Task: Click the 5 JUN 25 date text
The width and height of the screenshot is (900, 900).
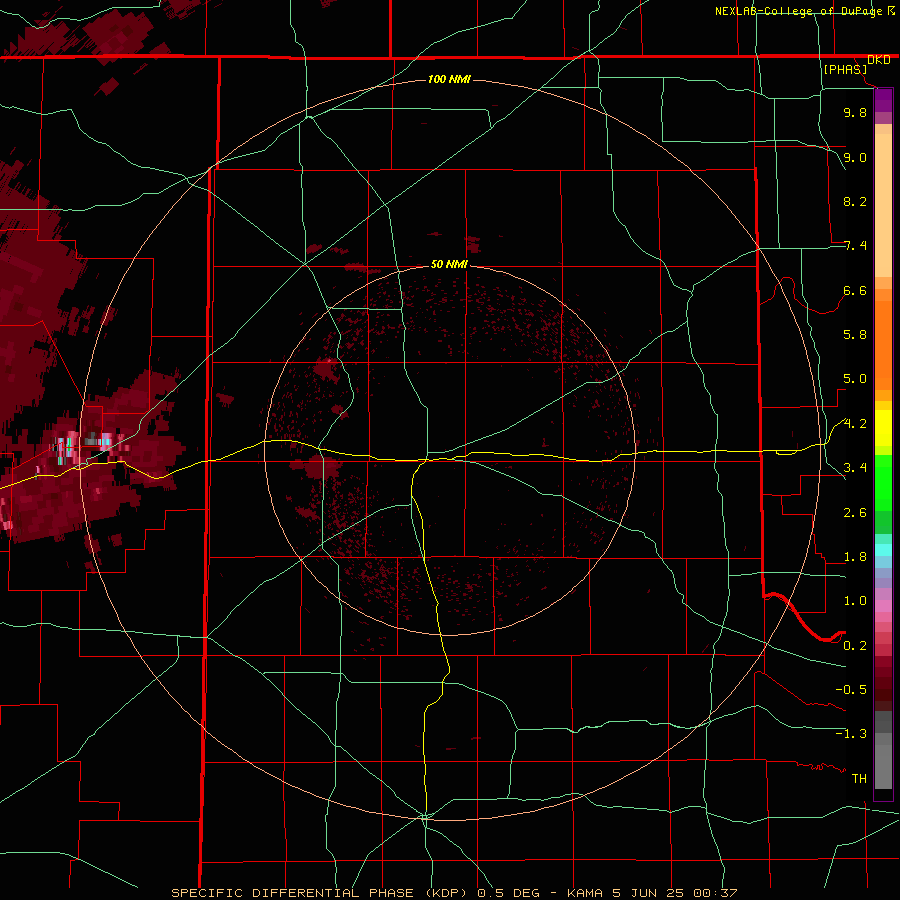Action: click(x=648, y=893)
